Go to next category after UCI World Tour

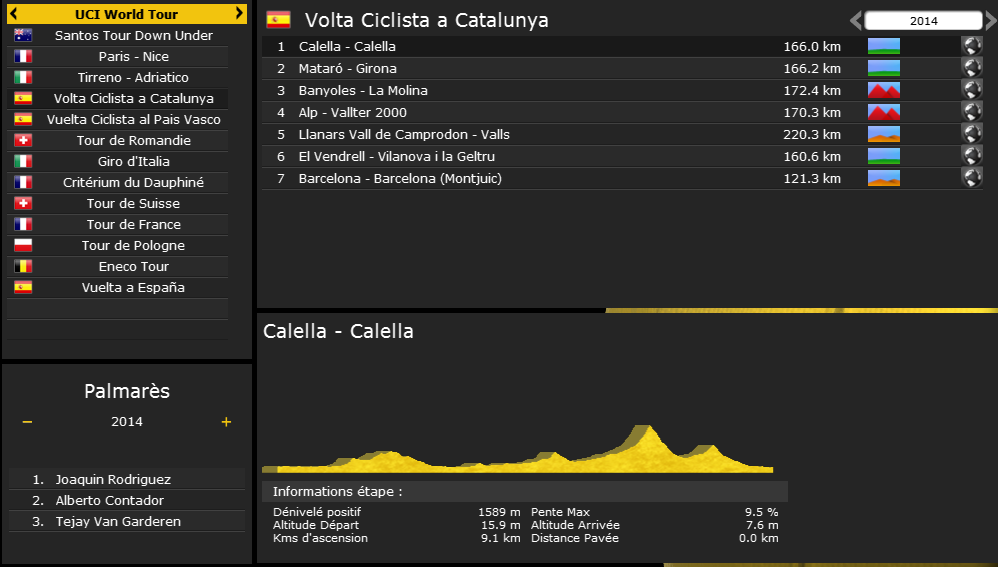point(239,14)
